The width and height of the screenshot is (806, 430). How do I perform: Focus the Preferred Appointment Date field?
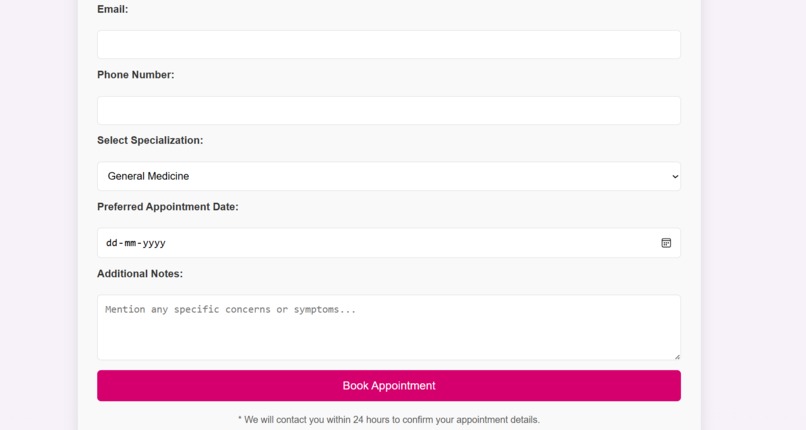pyautogui.click(x=389, y=243)
